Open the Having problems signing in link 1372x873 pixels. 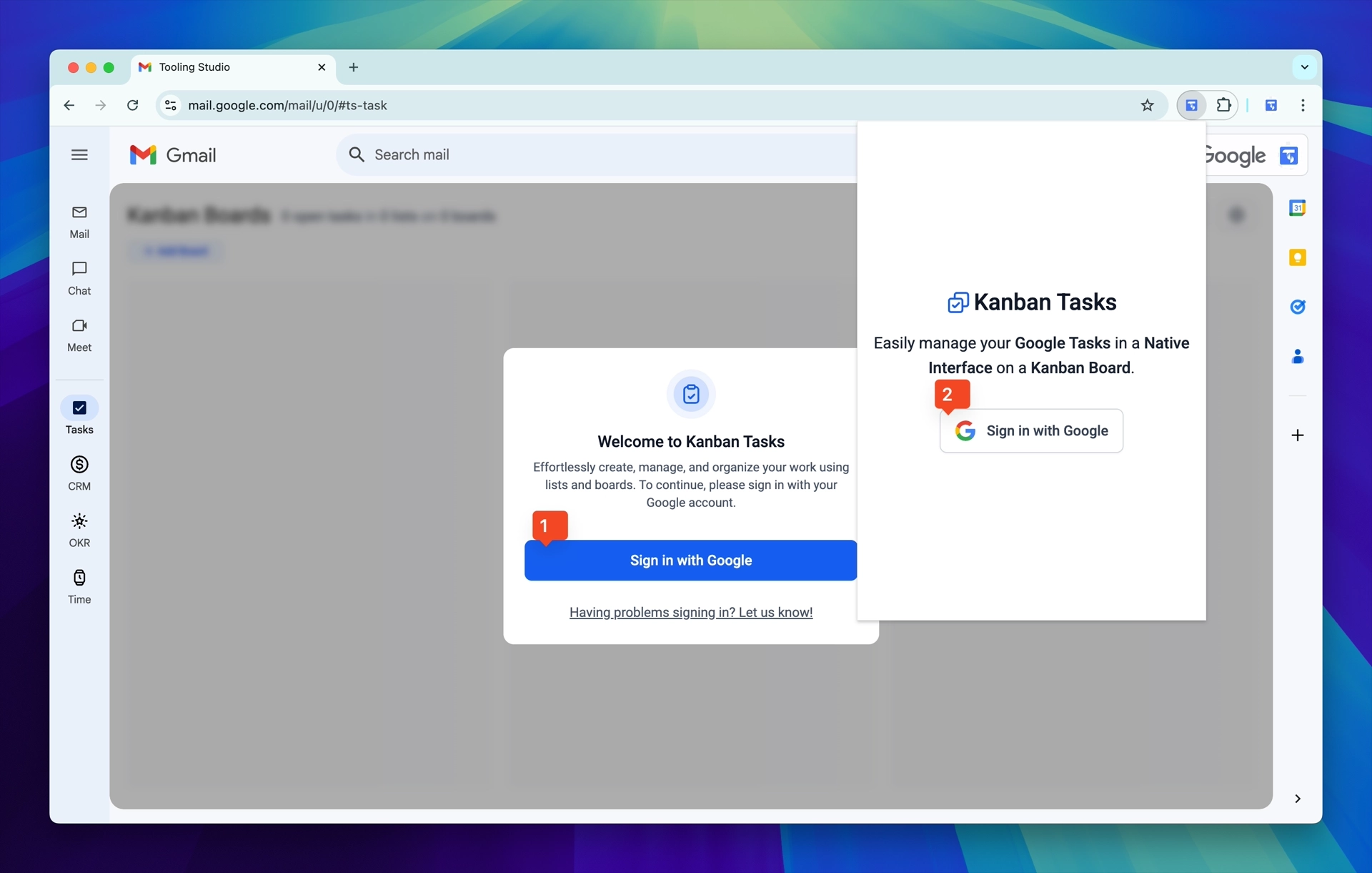[x=690, y=612]
